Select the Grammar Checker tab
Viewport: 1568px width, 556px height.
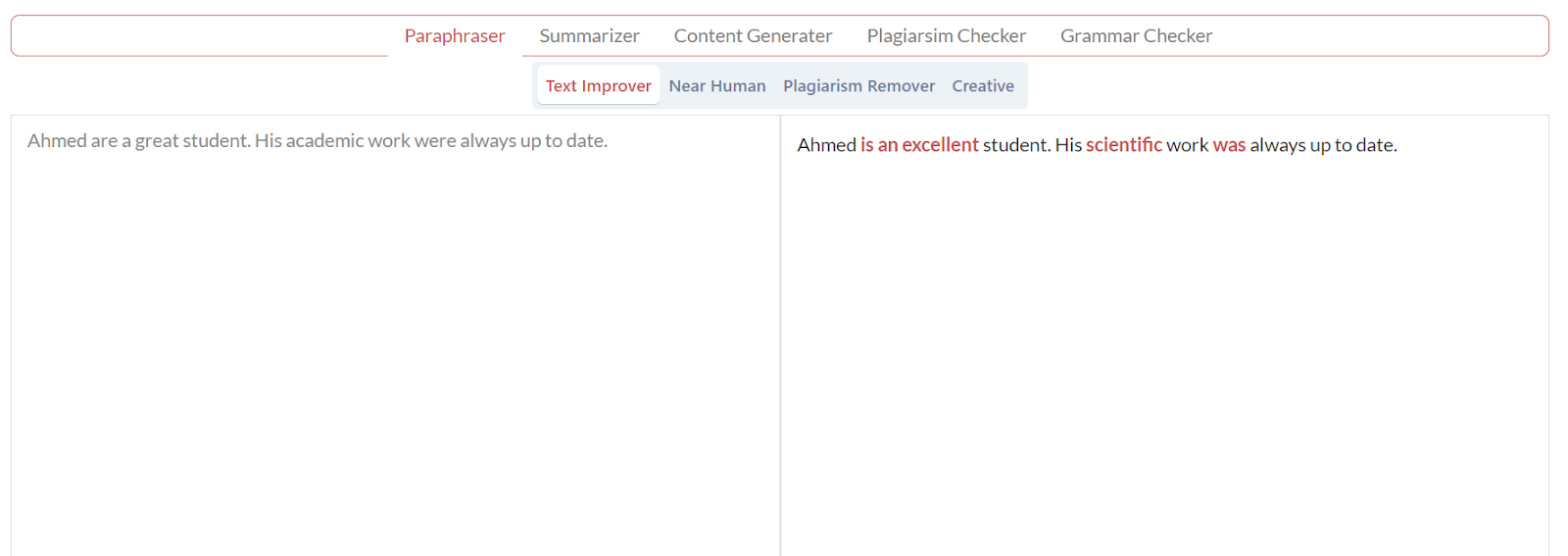coord(1136,36)
